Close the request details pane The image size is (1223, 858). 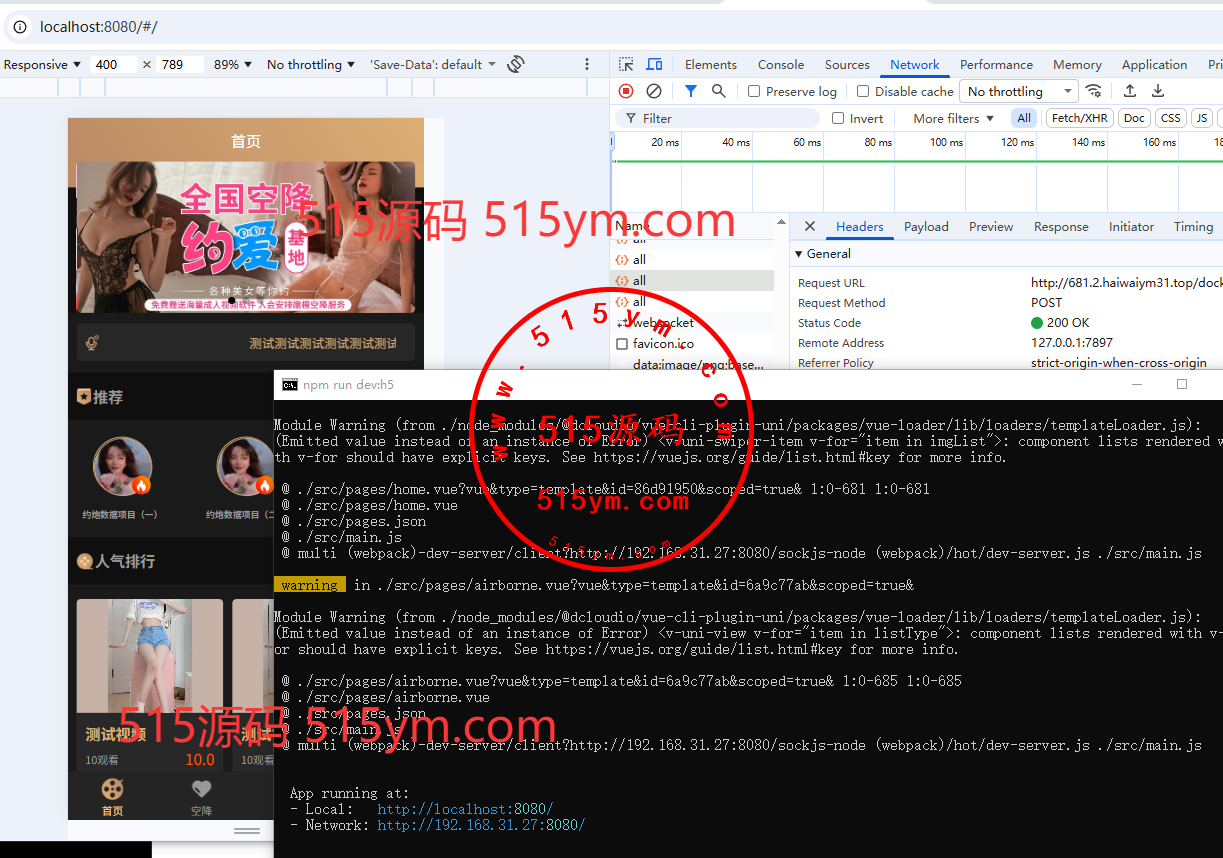coord(810,227)
